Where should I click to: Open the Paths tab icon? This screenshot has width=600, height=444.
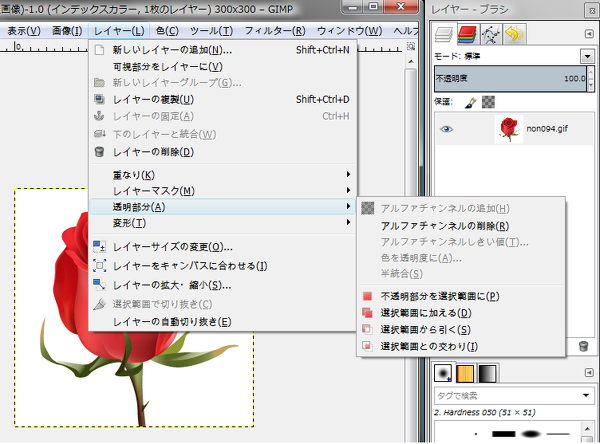[x=491, y=35]
